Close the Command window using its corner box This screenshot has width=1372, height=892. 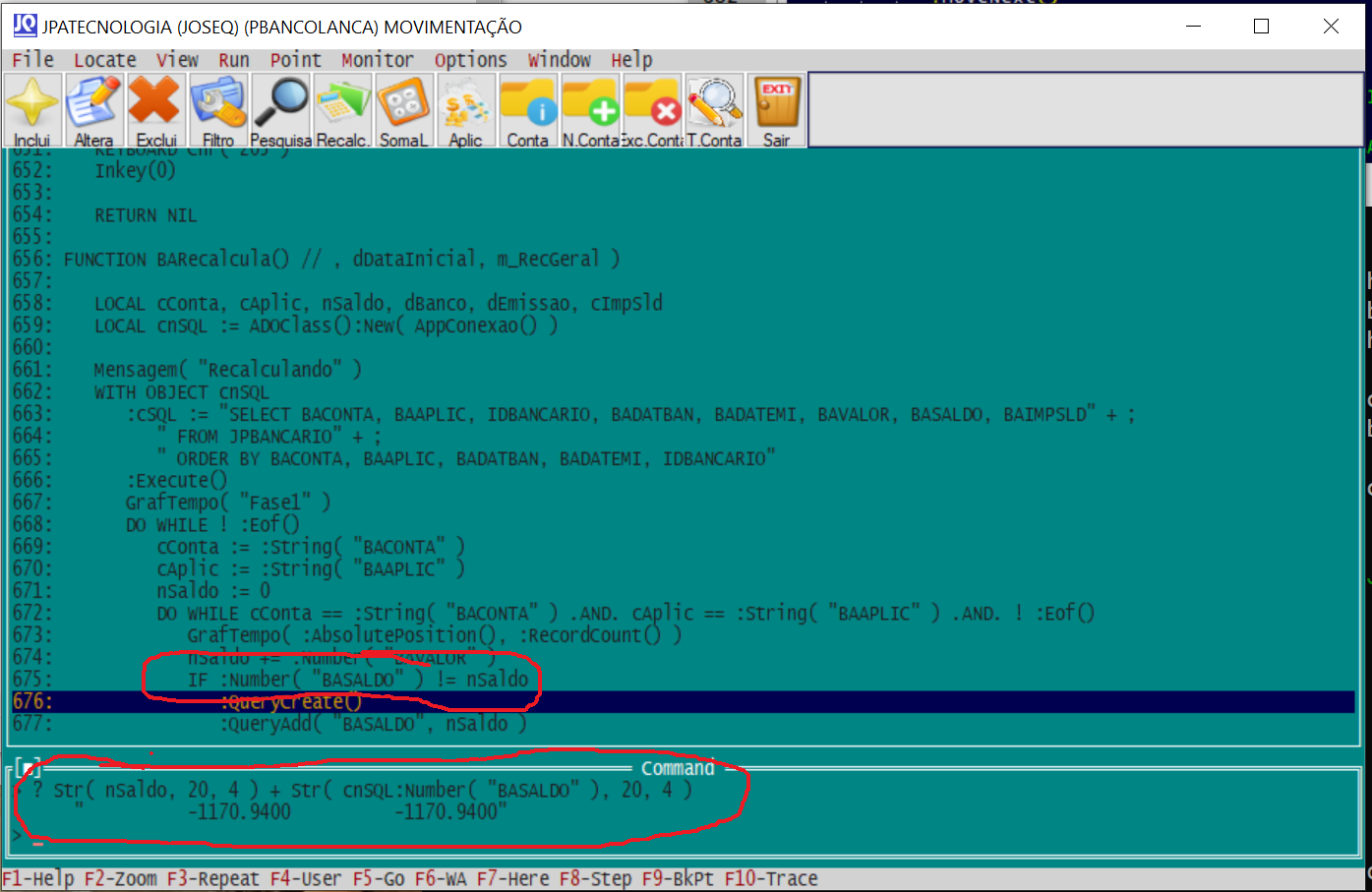(x=29, y=768)
